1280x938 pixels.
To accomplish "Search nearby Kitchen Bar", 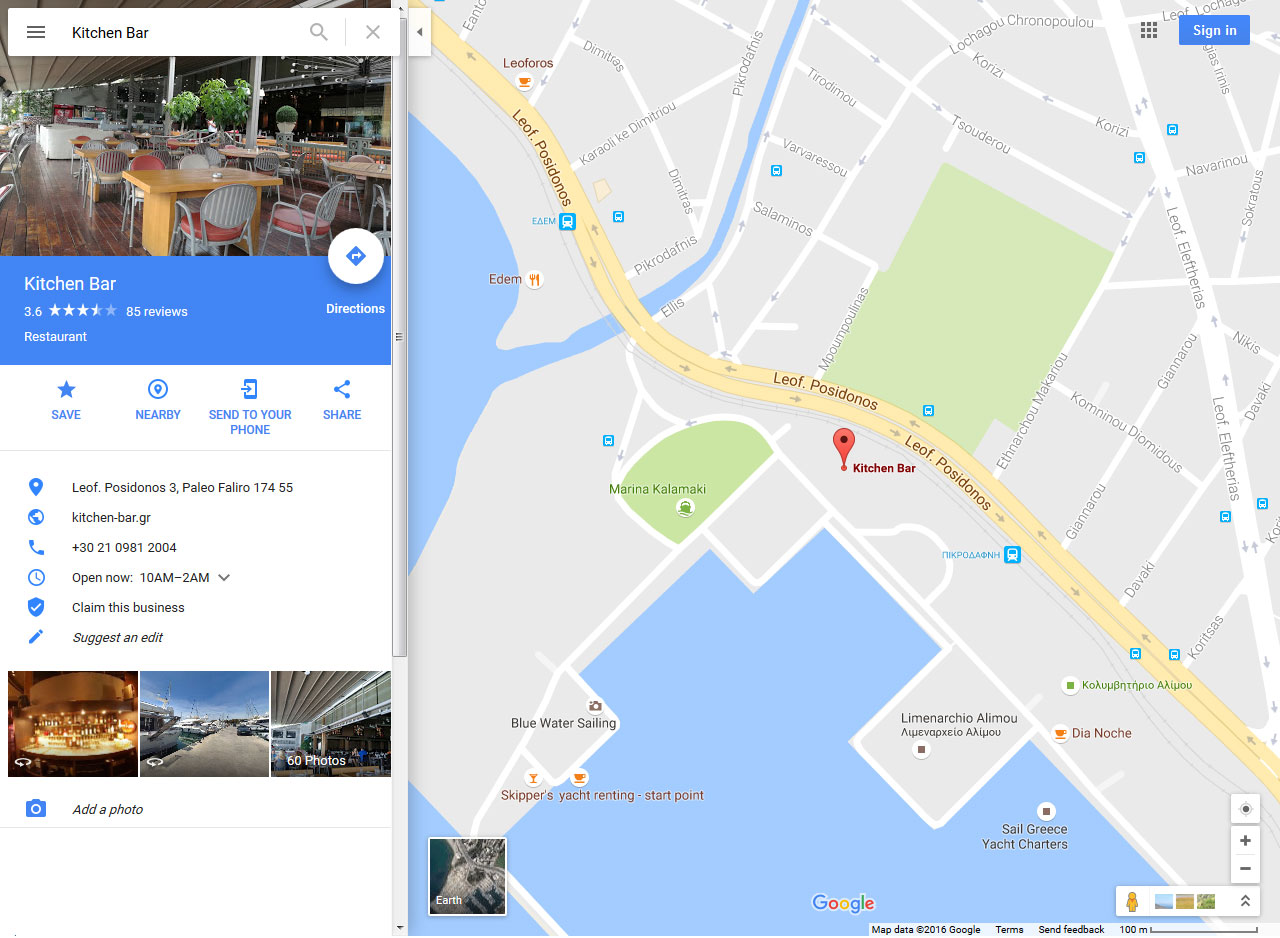I will 158,399.
